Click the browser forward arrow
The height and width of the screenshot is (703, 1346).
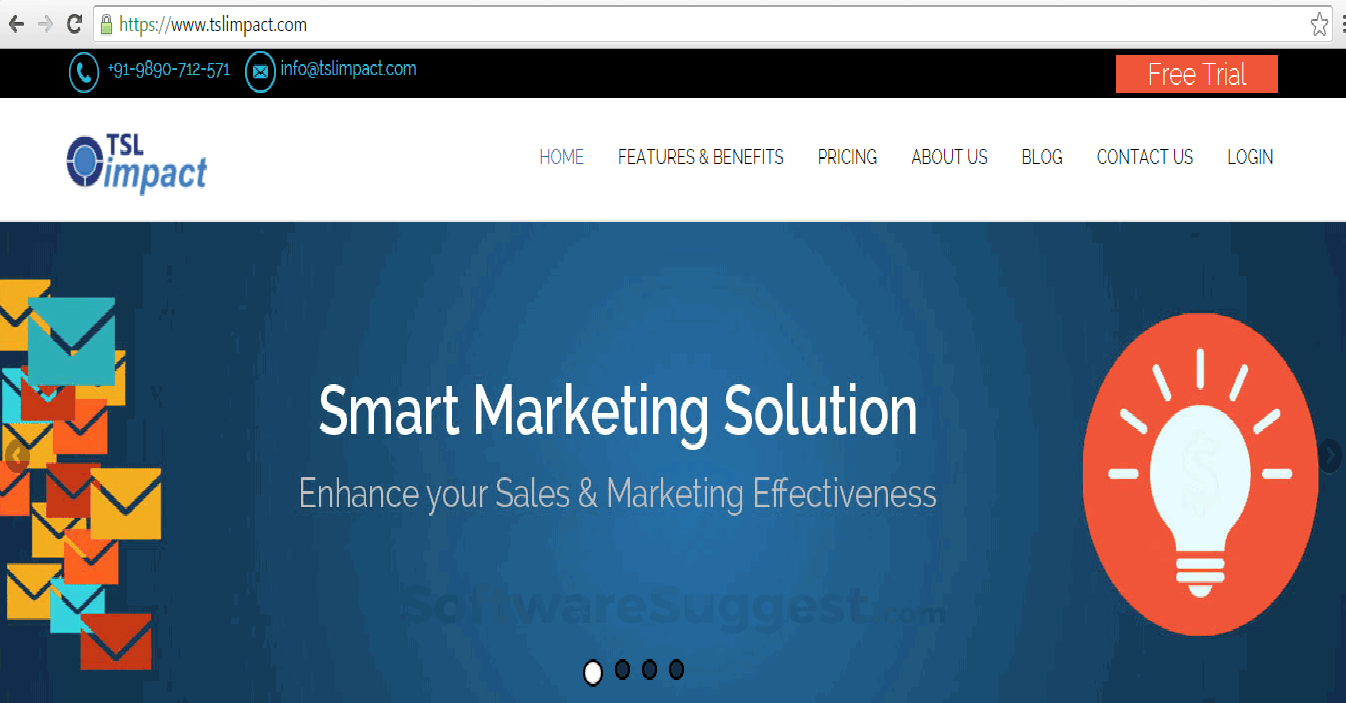pos(45,24)
